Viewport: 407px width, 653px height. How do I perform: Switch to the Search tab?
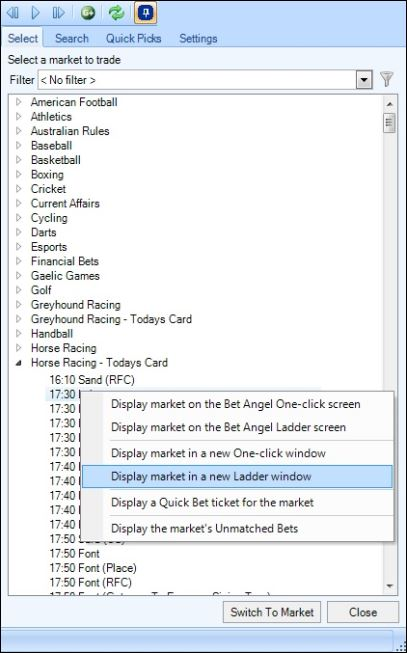pyautogui.click(x=72, y=38)
